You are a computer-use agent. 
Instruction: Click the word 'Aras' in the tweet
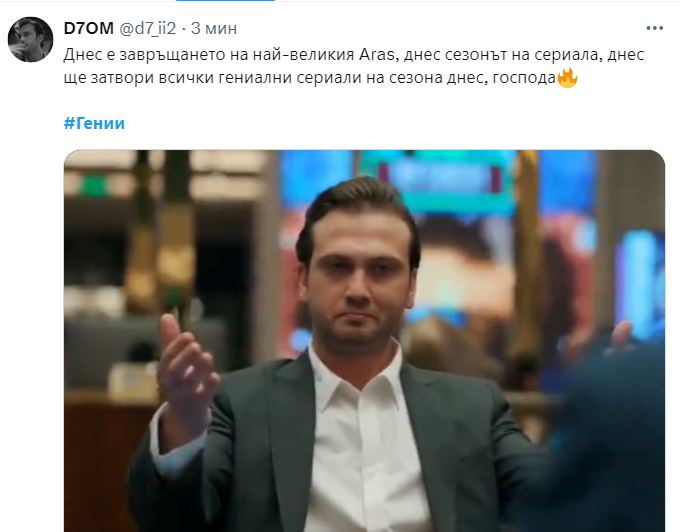[x=377, y=55]
